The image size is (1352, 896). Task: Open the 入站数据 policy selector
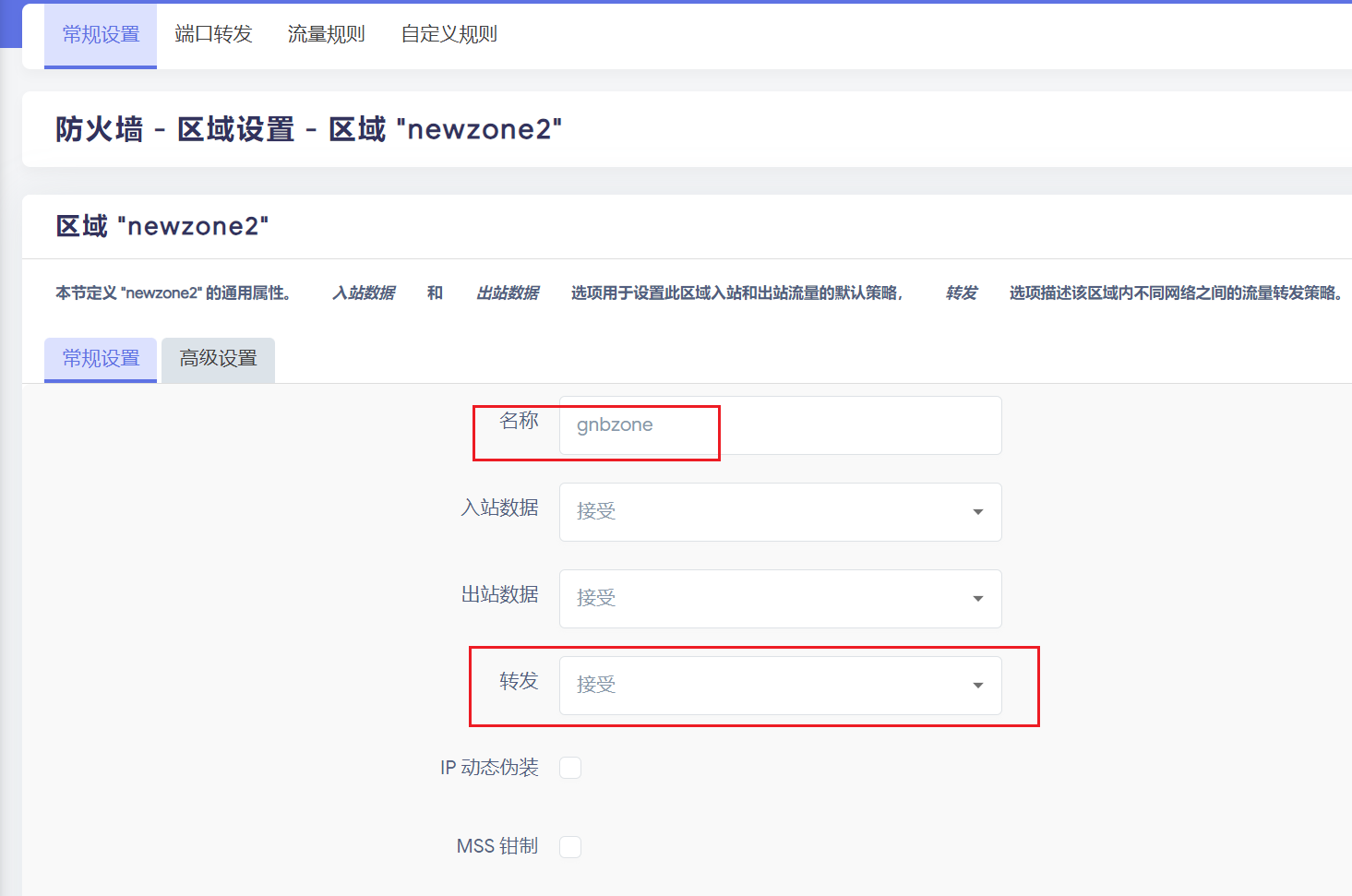(780, 512)
